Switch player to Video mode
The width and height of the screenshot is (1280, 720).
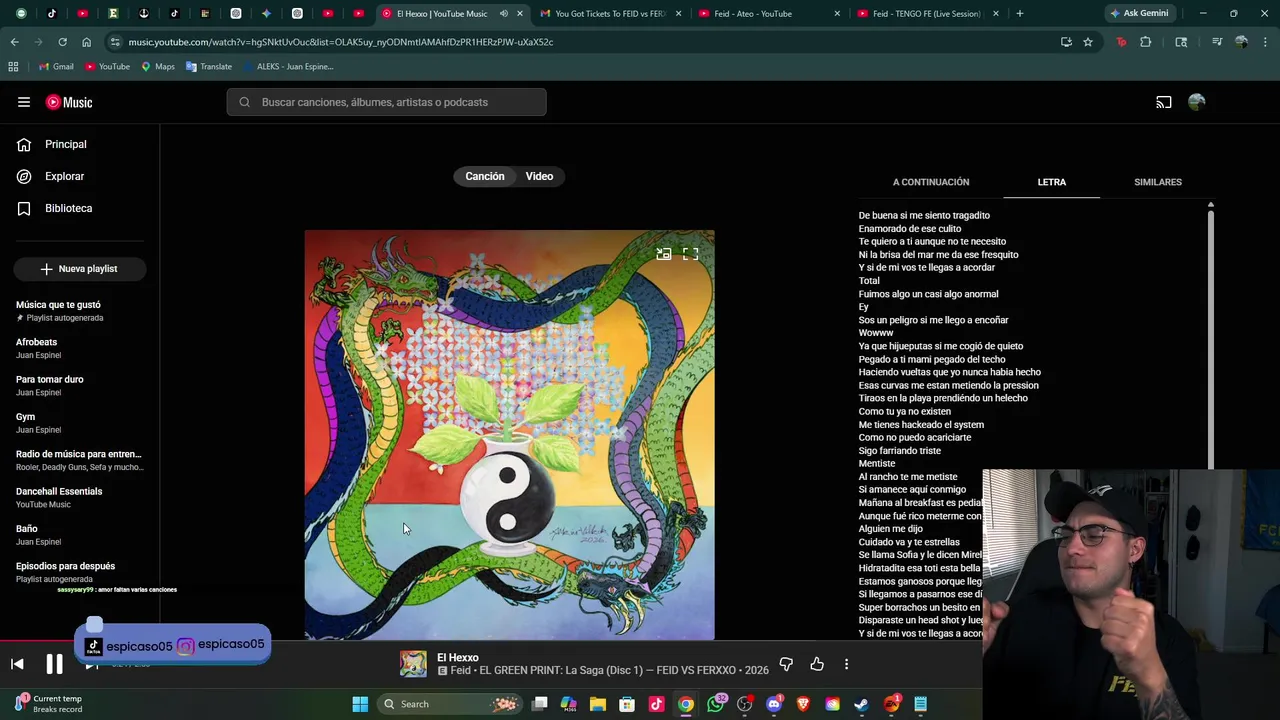point(539,176)
